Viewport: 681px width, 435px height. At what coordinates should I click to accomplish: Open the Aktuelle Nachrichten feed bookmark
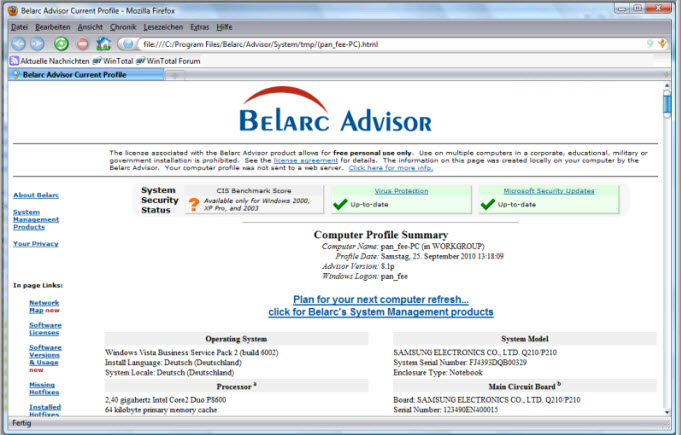tap(50, 61)
